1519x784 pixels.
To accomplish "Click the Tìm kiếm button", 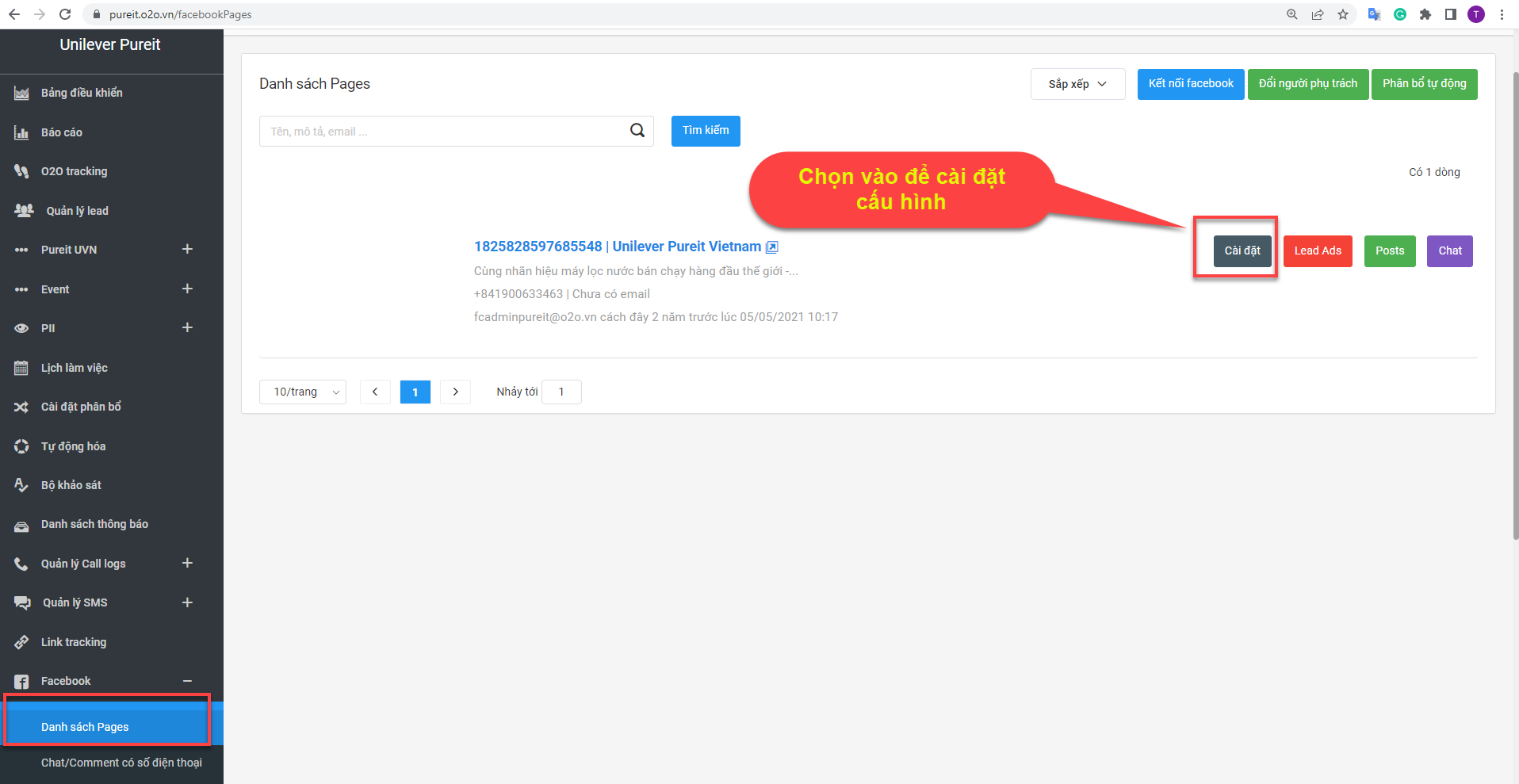I will coord(706,131).
